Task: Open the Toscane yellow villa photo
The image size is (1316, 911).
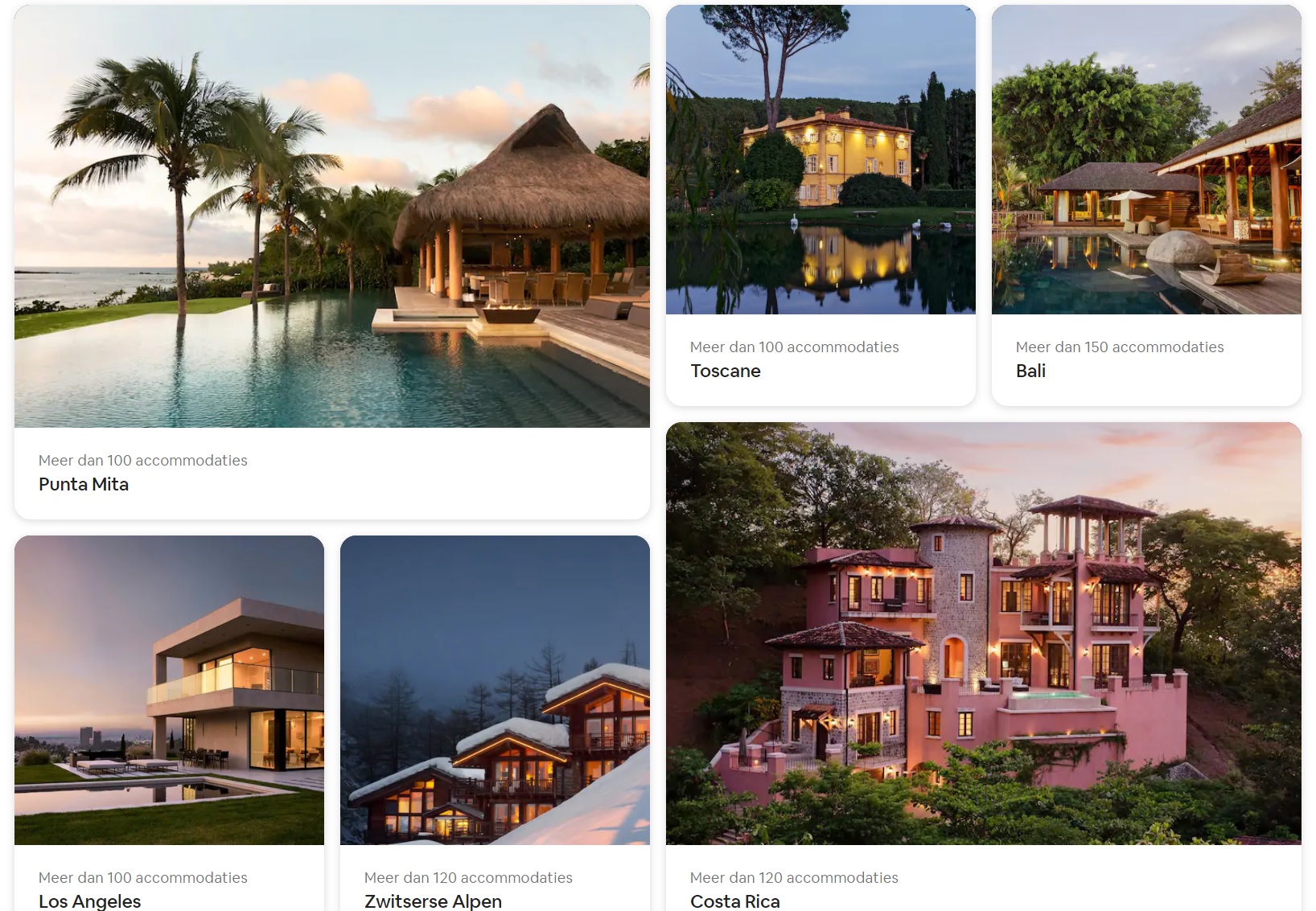Action: coord(820,159)
